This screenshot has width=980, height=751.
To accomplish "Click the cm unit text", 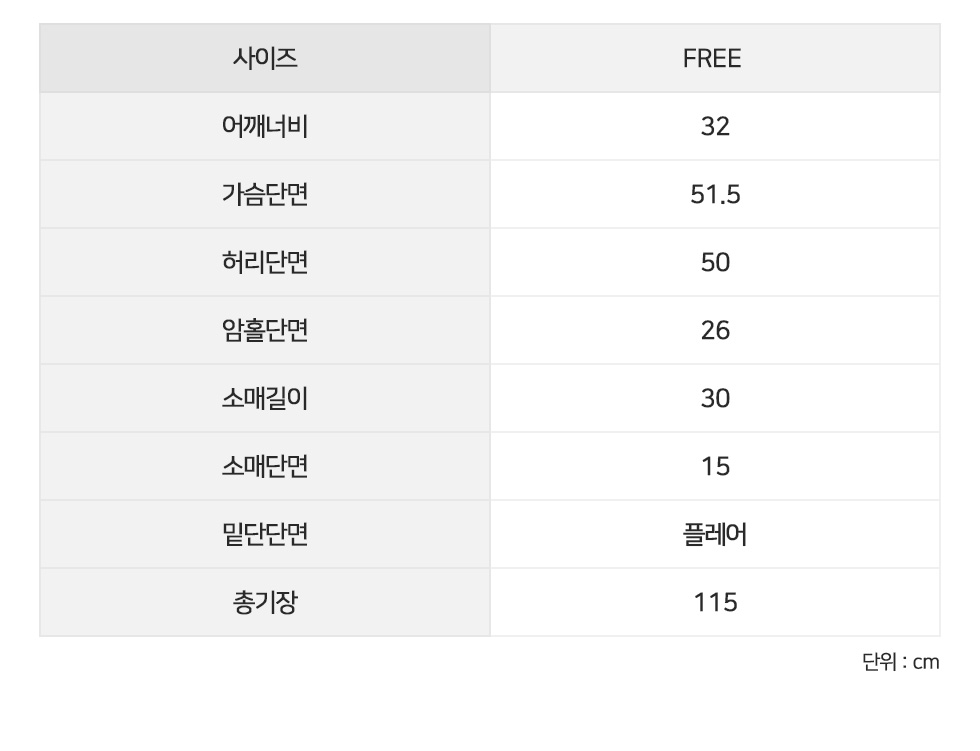I will tap(926, 662).
